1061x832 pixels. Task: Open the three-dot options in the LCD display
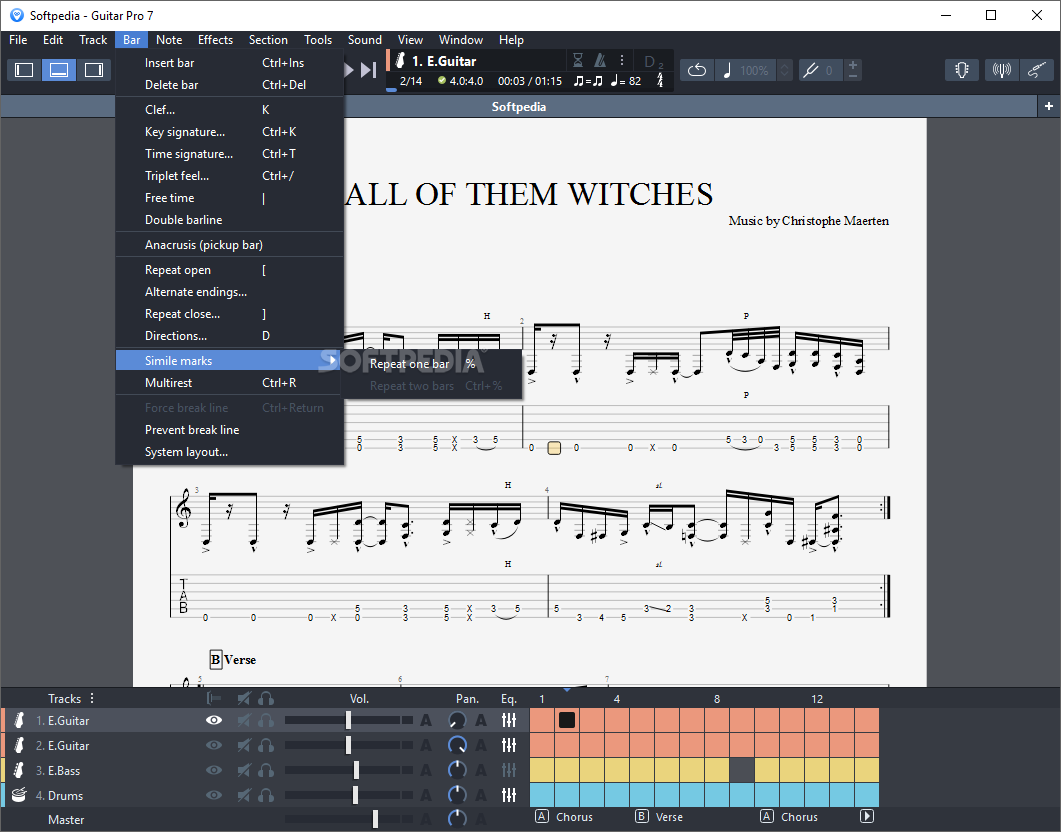622,60
